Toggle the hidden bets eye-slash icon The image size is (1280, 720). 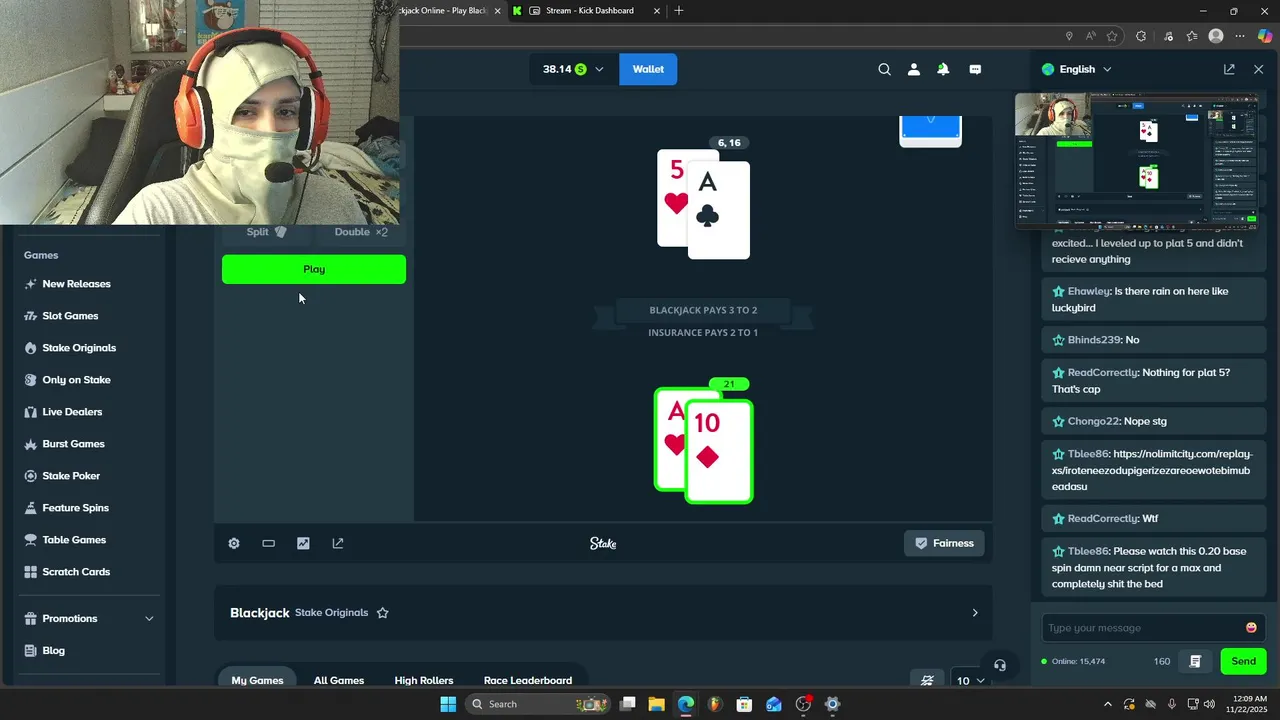pyautogui.click(x=927, y=680)
